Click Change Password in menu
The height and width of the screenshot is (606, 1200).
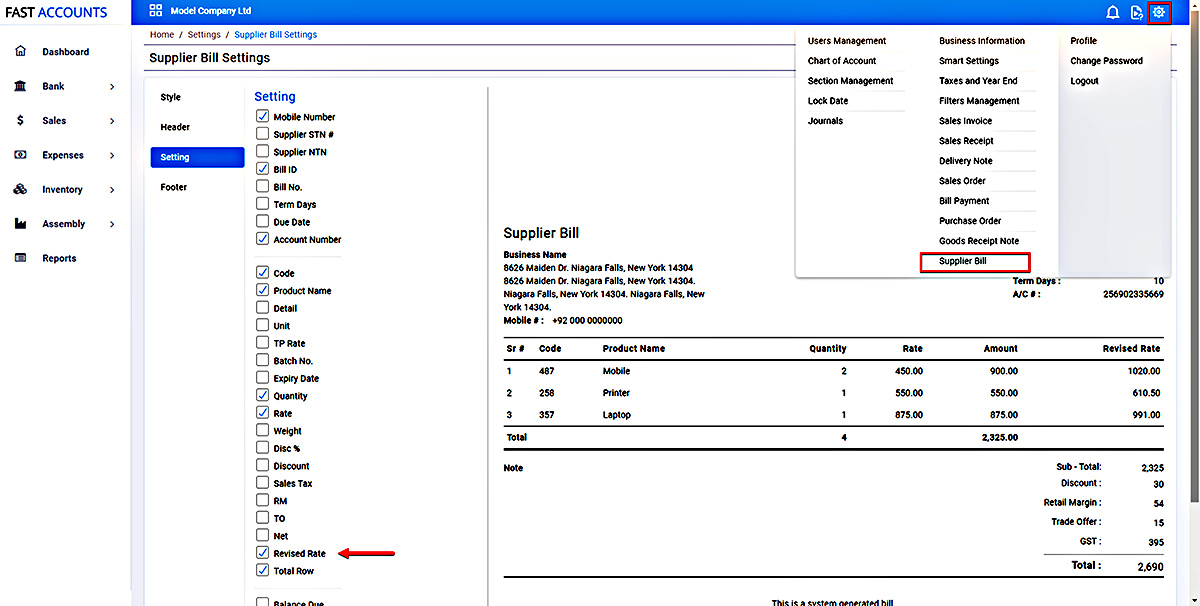point(1106,61)
